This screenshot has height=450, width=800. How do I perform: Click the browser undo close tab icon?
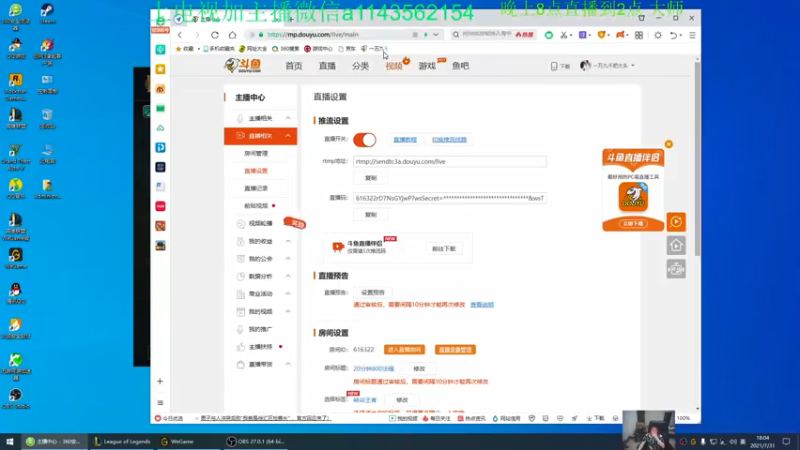click(x=673, y=35)
